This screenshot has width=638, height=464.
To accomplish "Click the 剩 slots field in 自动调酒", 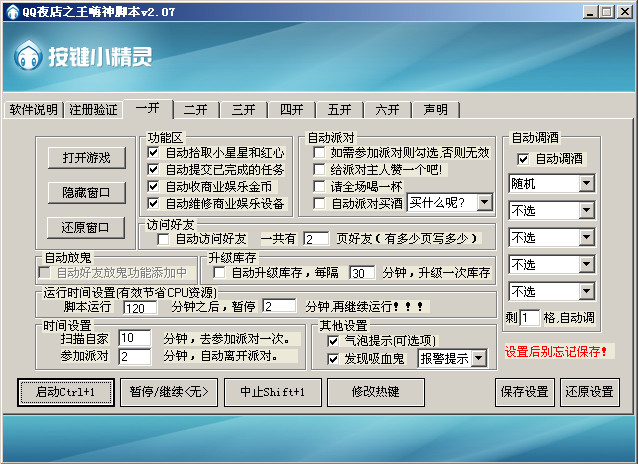I will click(x=529, y=318).
